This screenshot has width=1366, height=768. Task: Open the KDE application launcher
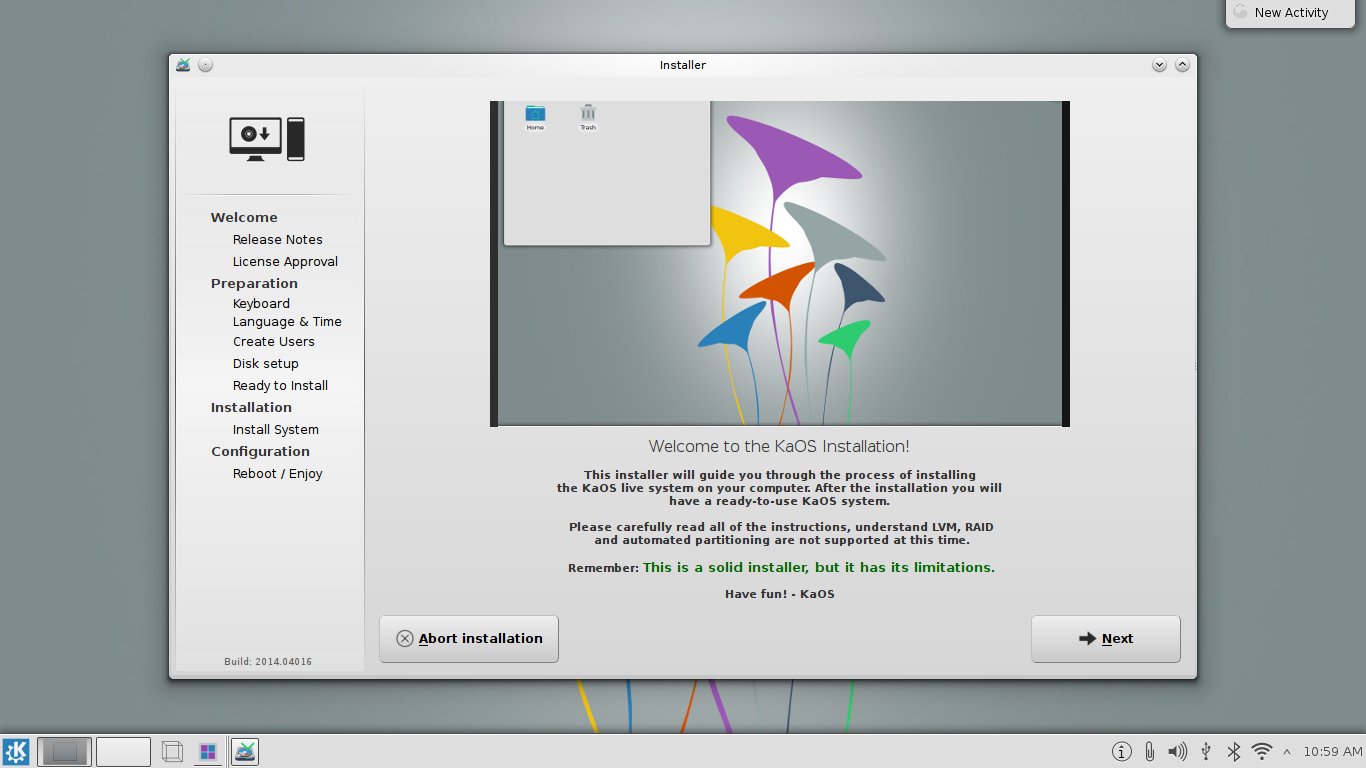coord(16,752)
